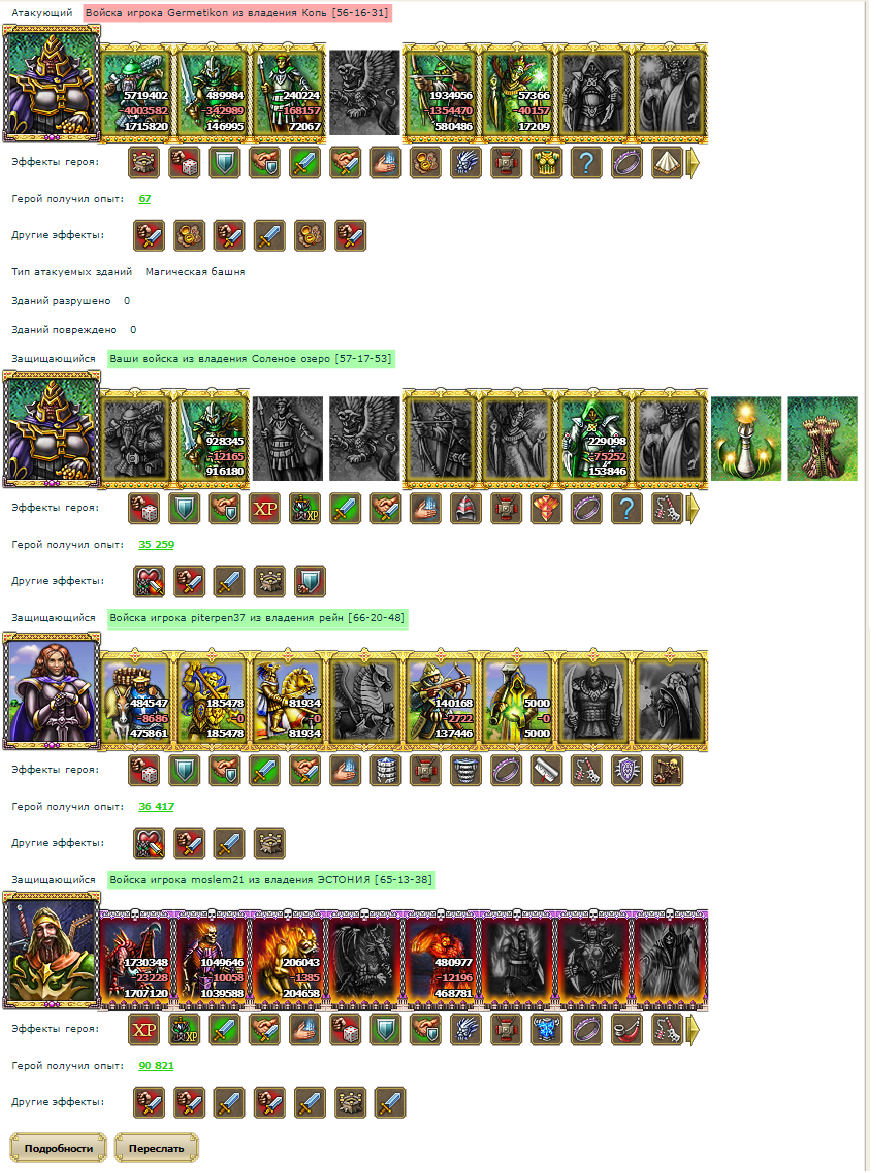
Task: Click the Подробности button
Action: [x=58, y=1148]
